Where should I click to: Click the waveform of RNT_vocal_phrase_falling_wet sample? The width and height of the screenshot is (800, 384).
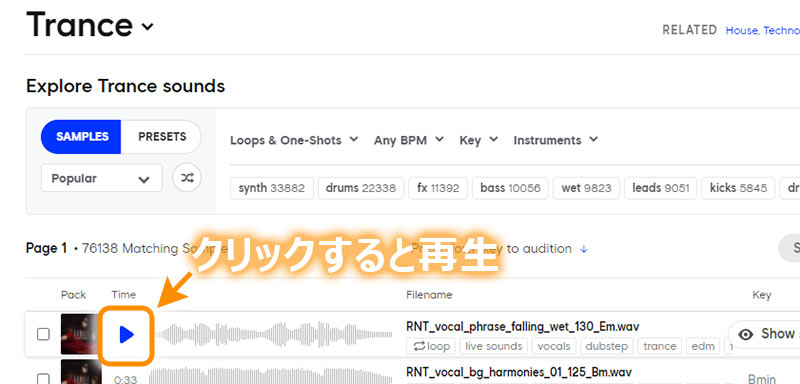pos(273,335)
